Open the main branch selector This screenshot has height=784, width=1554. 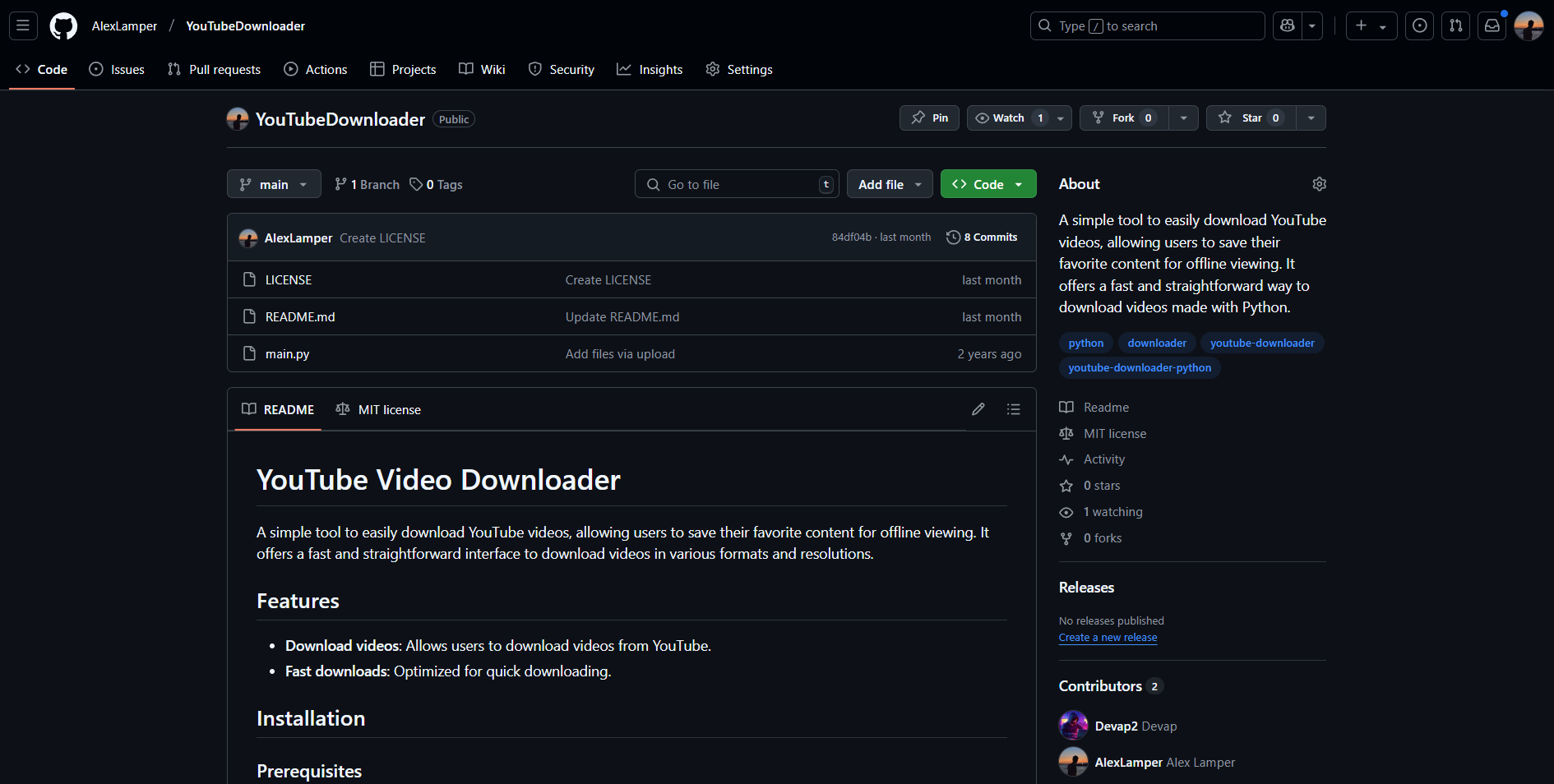(x=274, y=184)
